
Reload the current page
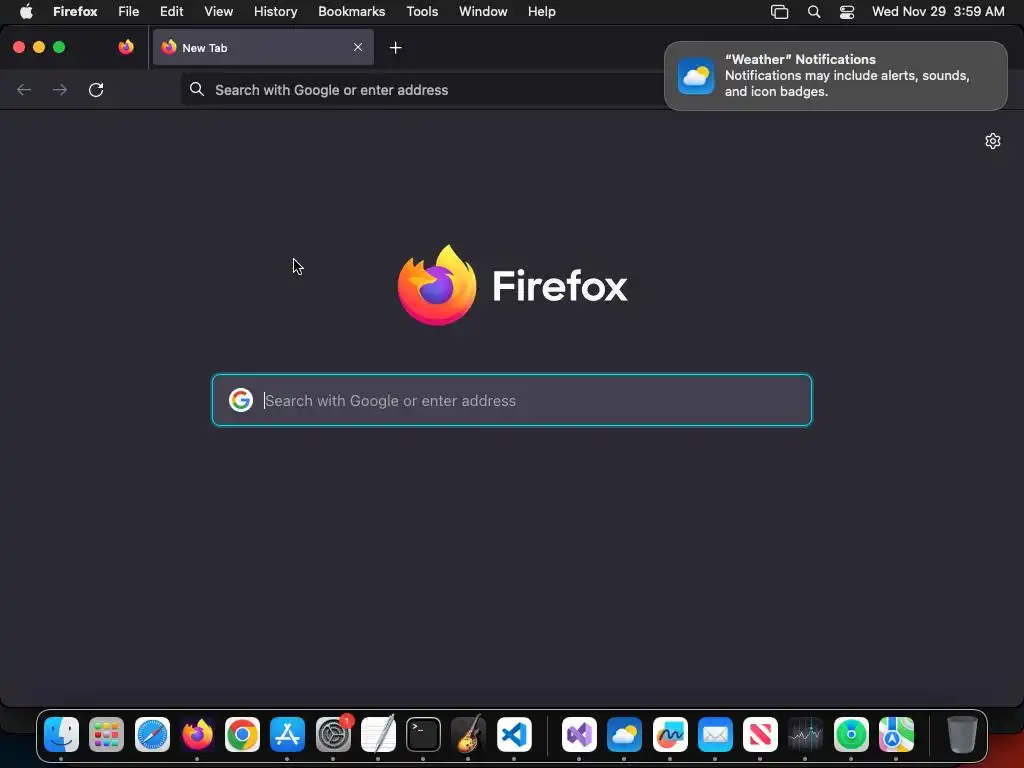click(x=96, y=89)
